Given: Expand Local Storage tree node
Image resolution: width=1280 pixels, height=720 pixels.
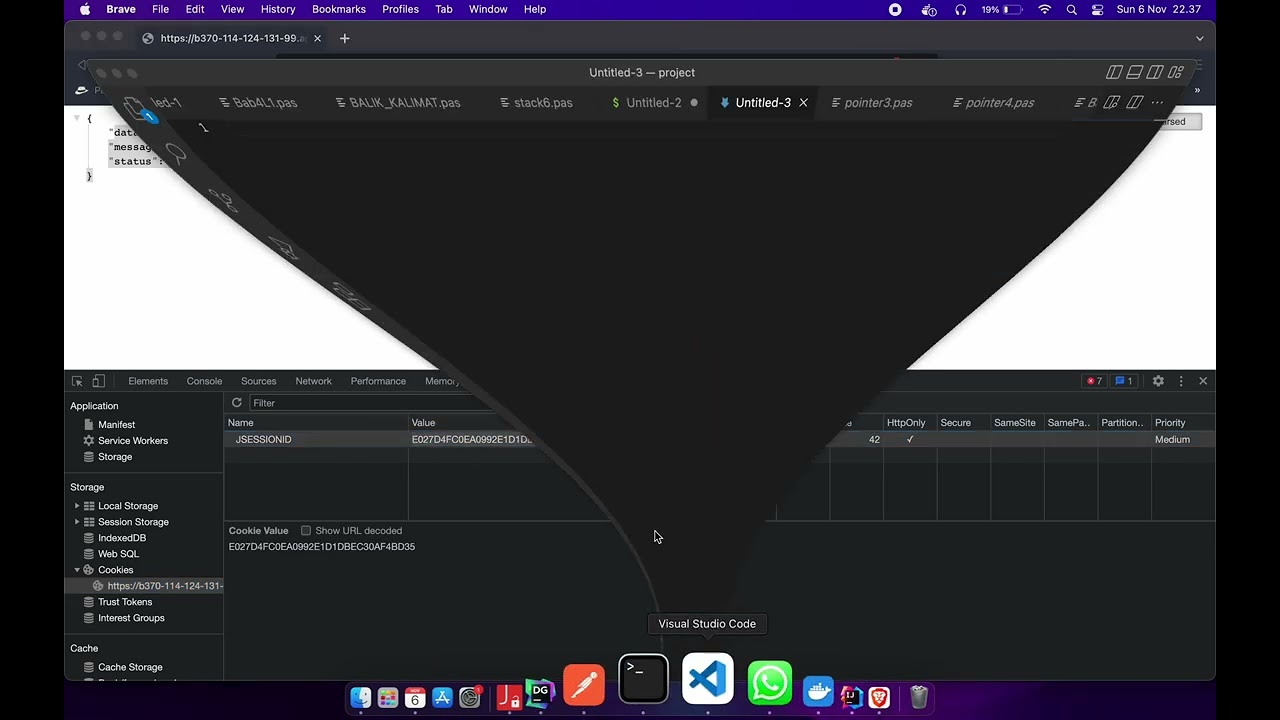Looking at the screenshot, I should point(77,506).
